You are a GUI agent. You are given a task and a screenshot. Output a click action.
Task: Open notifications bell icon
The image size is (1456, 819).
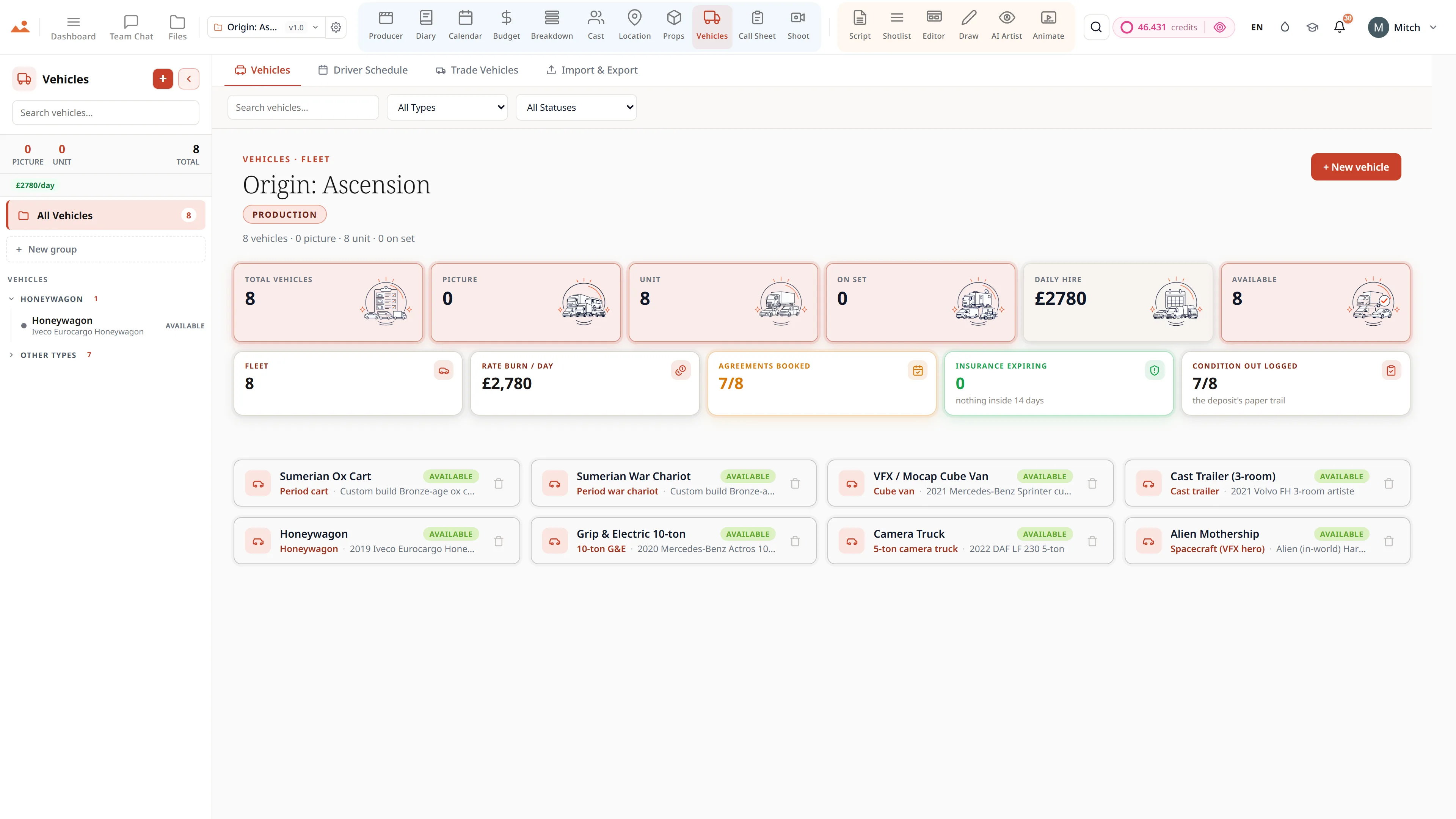coord(1340,27)
